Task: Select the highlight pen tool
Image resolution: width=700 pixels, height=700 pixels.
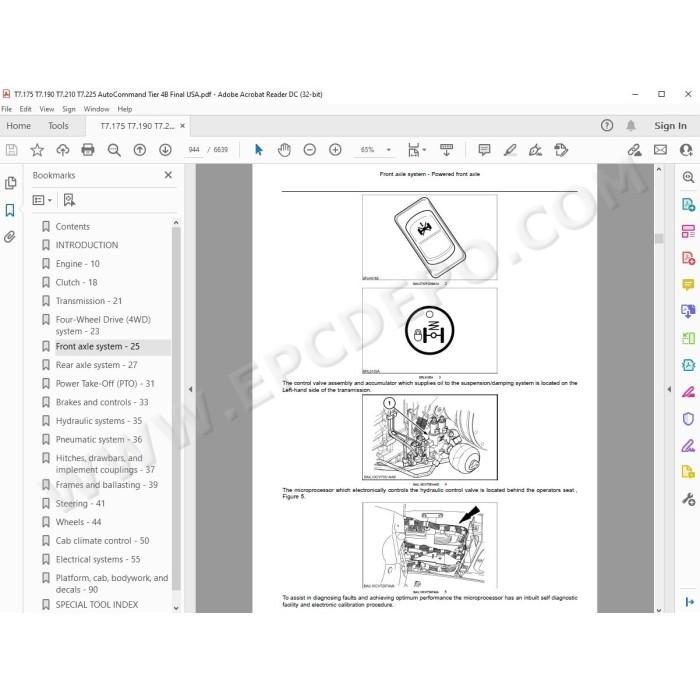Action: point(510,150)
